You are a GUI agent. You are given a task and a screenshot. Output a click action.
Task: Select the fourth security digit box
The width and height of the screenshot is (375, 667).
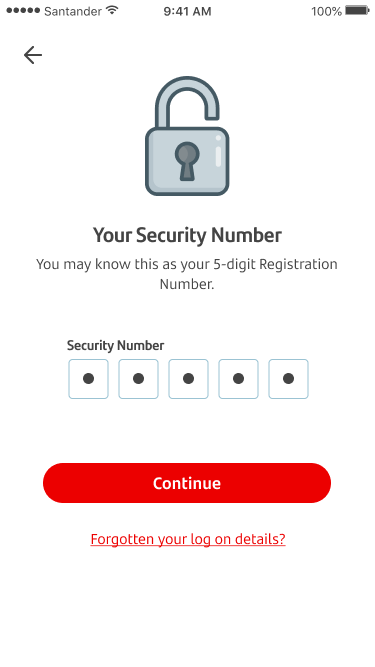pyautogui.click(x=239, y=379)
